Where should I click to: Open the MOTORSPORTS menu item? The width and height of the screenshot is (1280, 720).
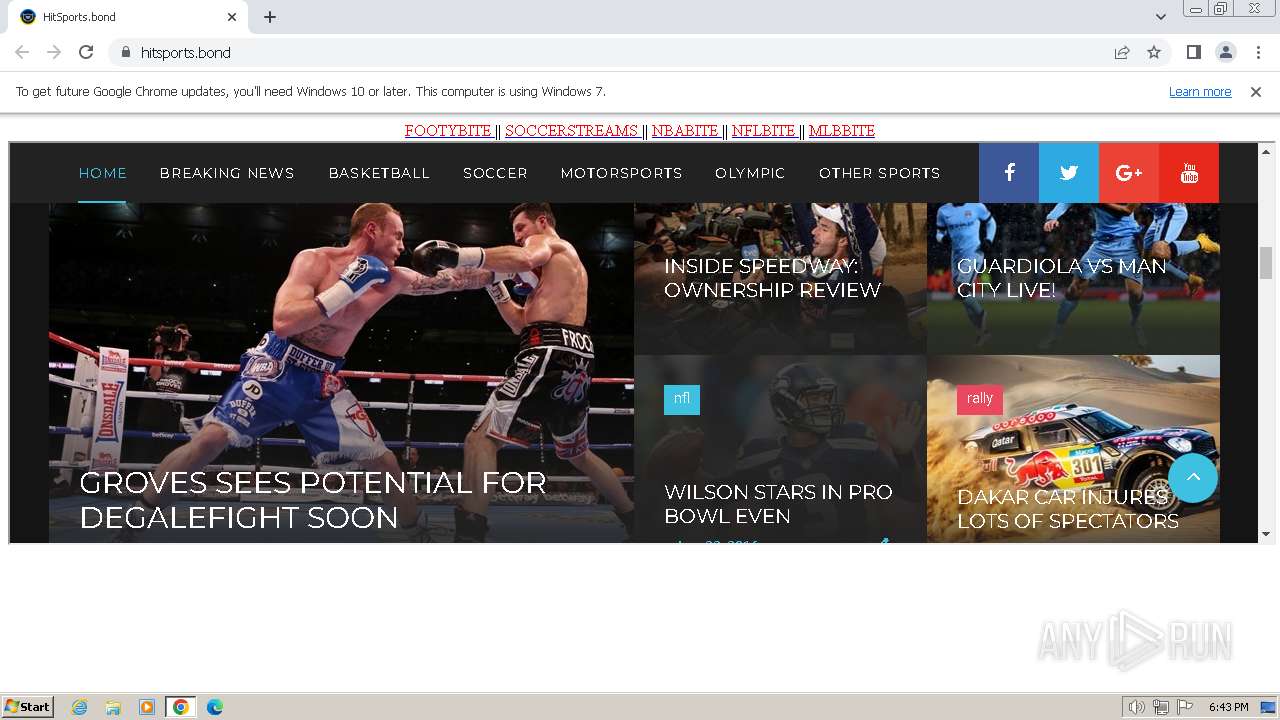pyautogui.click(x=621, y=173)
